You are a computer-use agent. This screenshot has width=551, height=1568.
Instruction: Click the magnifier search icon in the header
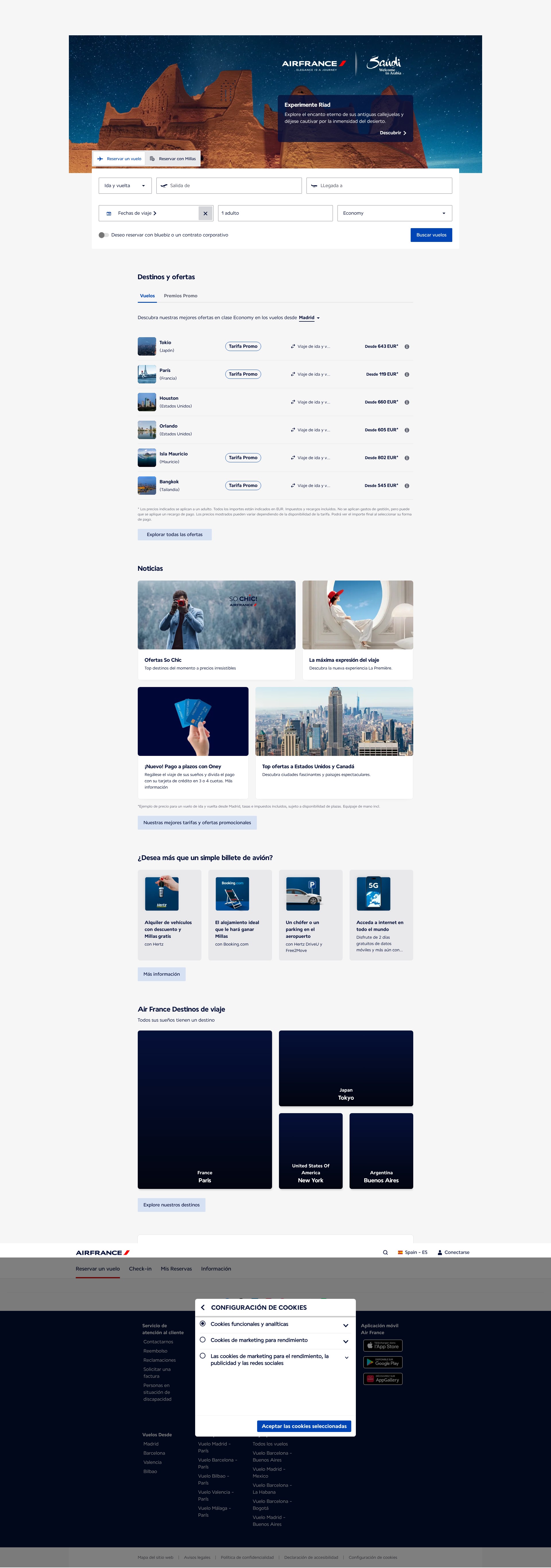click(385, 1252)
